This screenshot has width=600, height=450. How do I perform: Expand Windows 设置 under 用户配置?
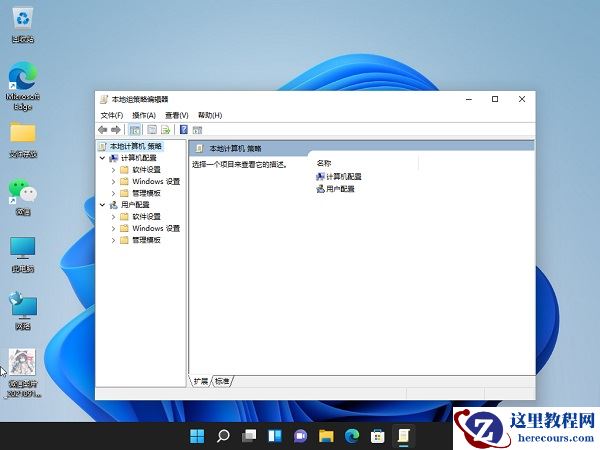[114, 228]
